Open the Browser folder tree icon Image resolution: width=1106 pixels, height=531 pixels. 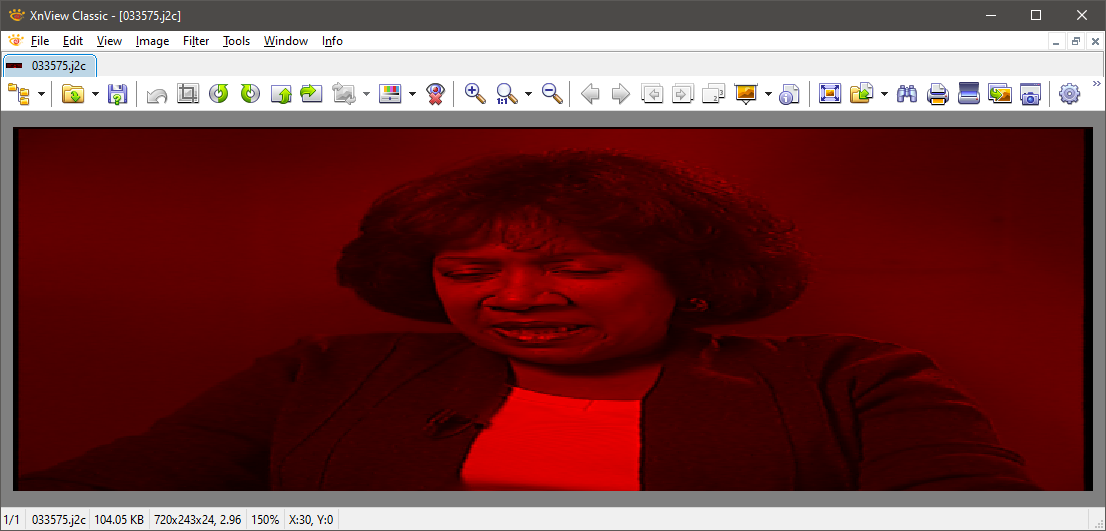click(18, 94)
